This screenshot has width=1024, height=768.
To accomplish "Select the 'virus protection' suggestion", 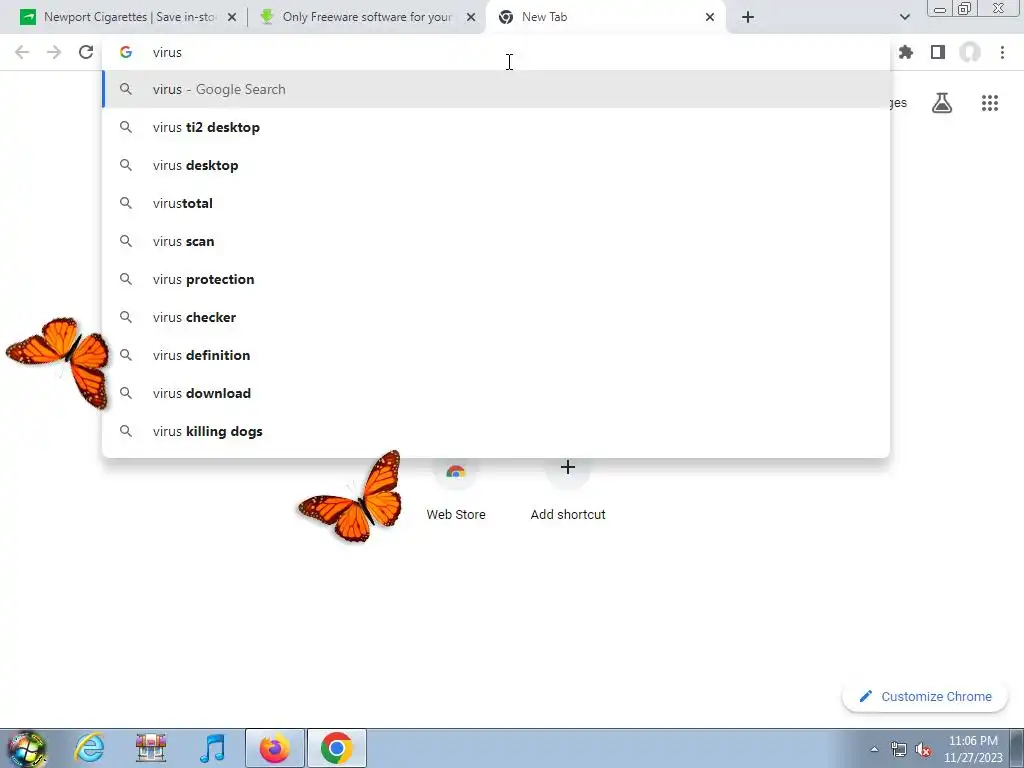I will point(496,279).
